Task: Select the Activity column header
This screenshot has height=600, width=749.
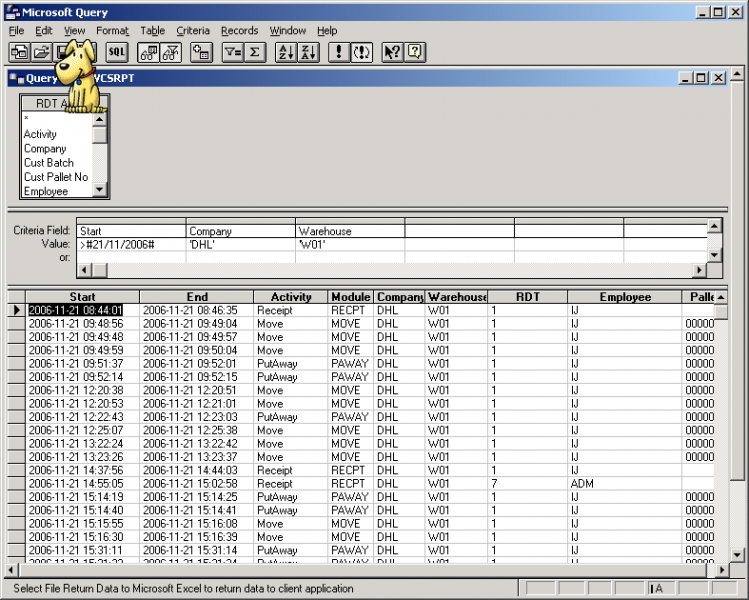Action: tap(291, 297)
